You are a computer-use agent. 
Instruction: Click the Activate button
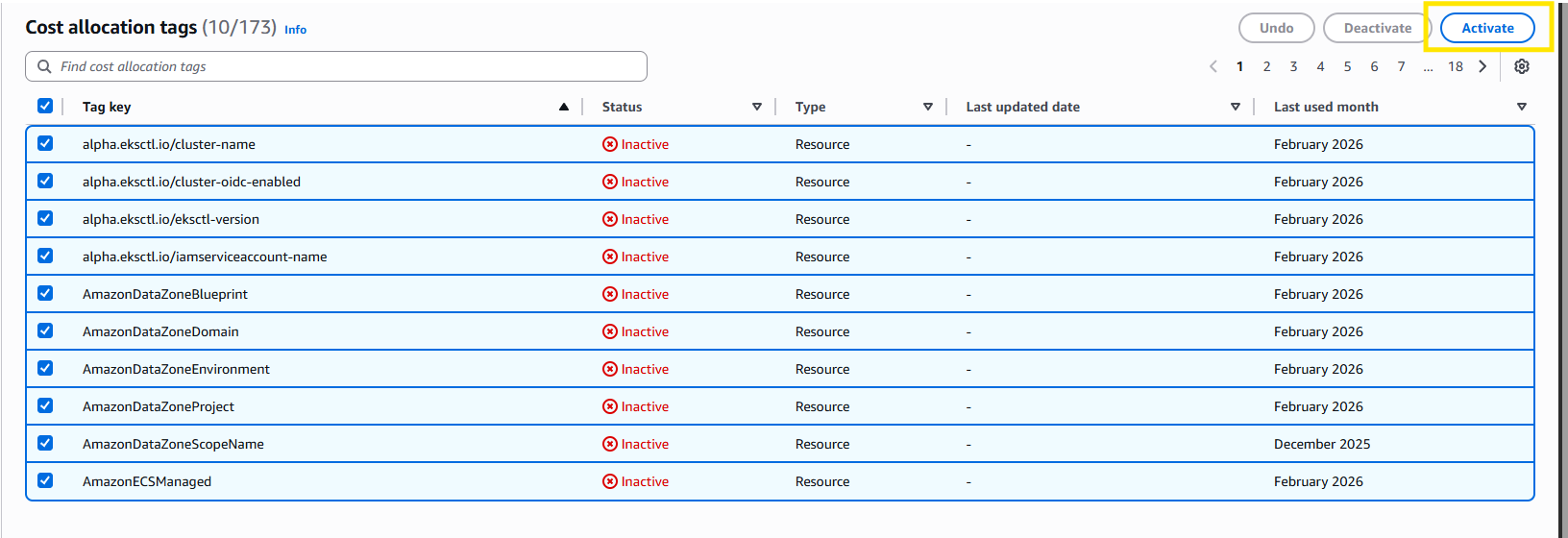click(1487, 28)
